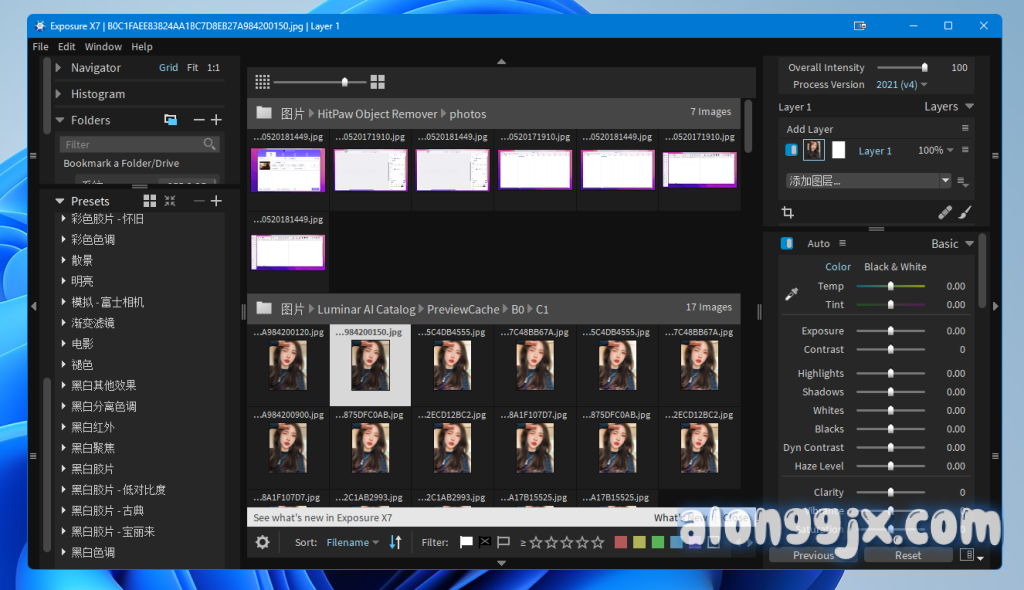Image resolution: width=1024 pixels, height=590 pixels.
Task: Open the Window menu
Action: tap(103, 47)
